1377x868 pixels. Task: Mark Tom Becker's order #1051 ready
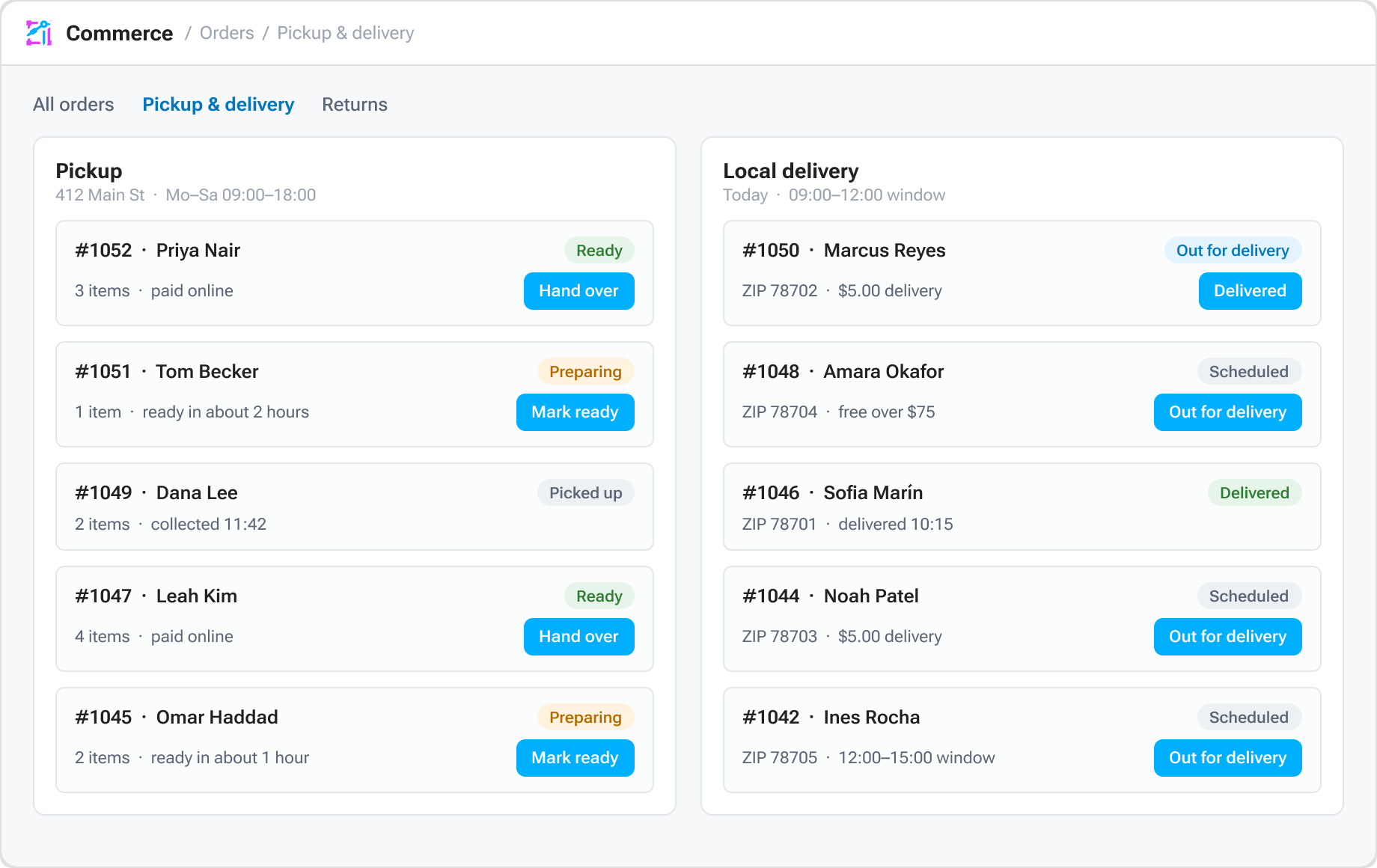coord(575,412)
